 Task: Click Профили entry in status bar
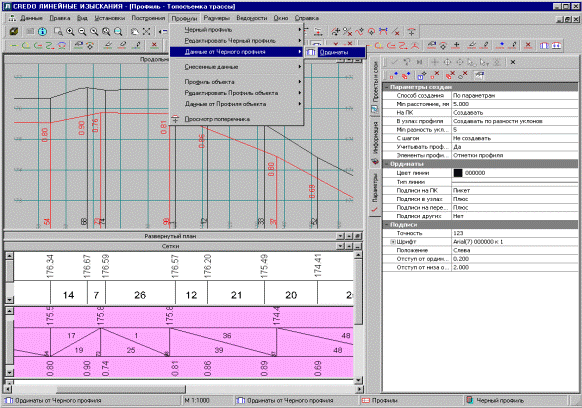(385, 401)
